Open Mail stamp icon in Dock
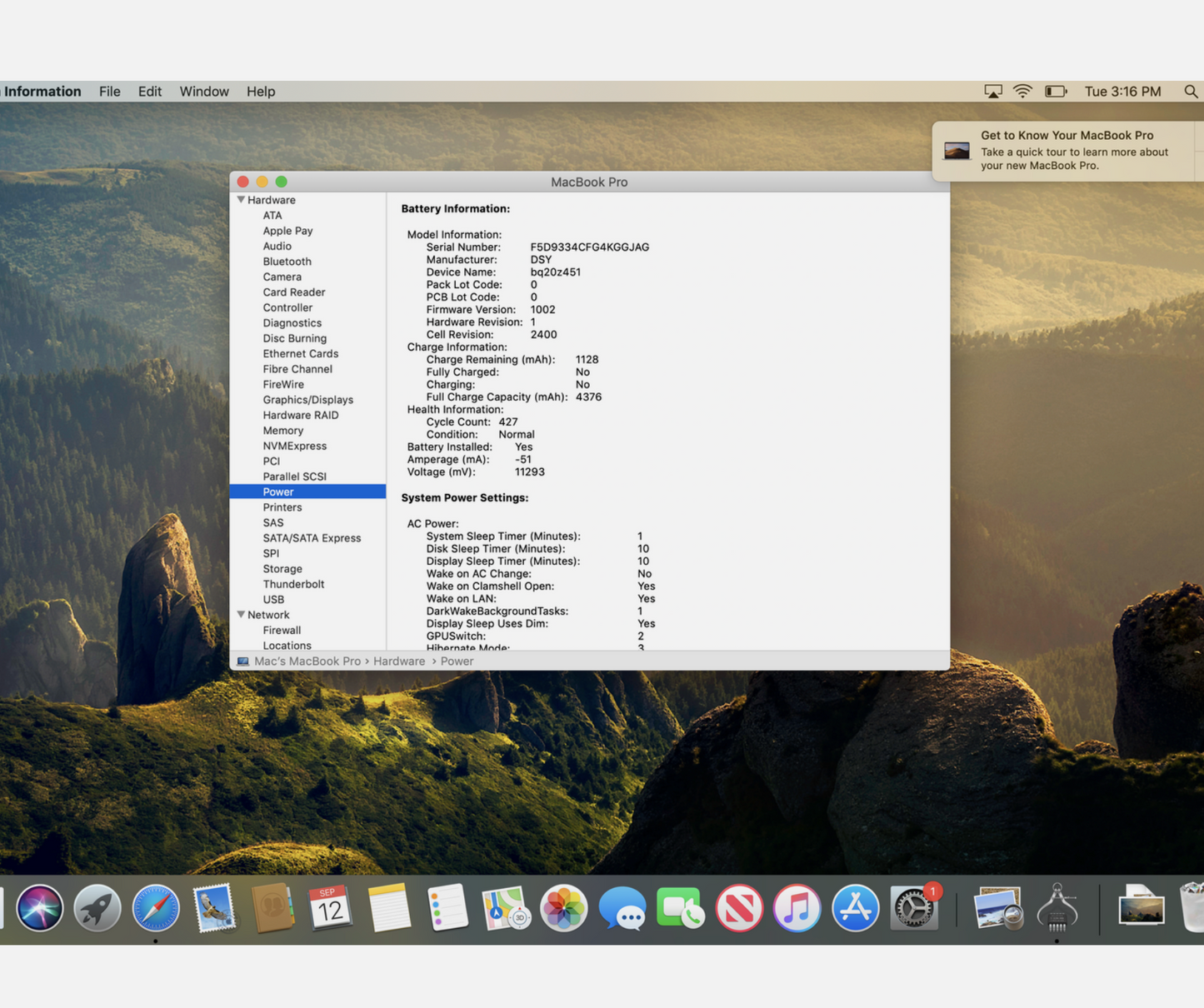 point(214,907)
